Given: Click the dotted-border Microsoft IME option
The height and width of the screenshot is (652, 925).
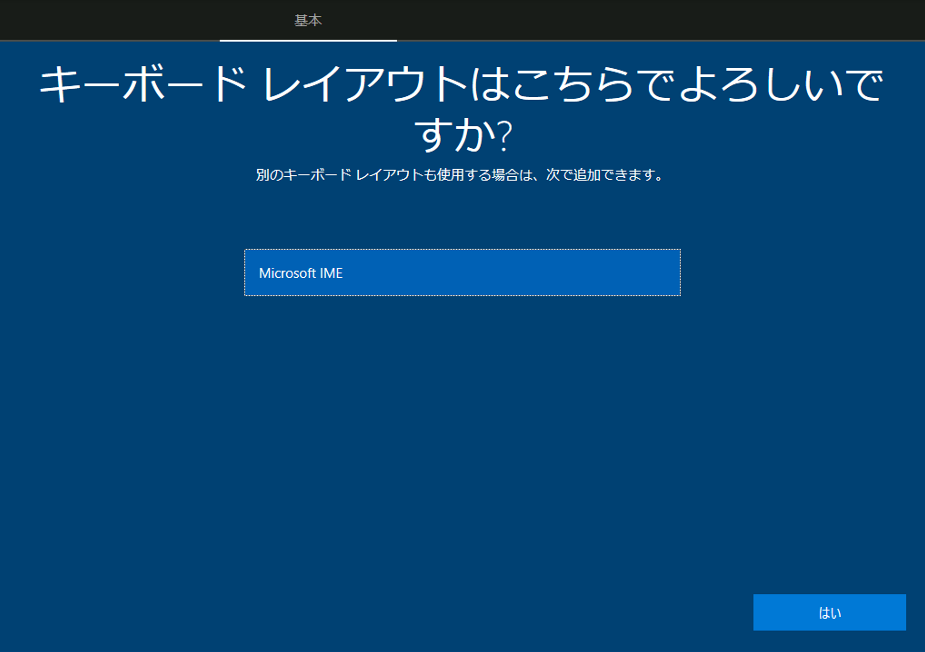Looking at the screenshot, I should (x=462, y=272).
